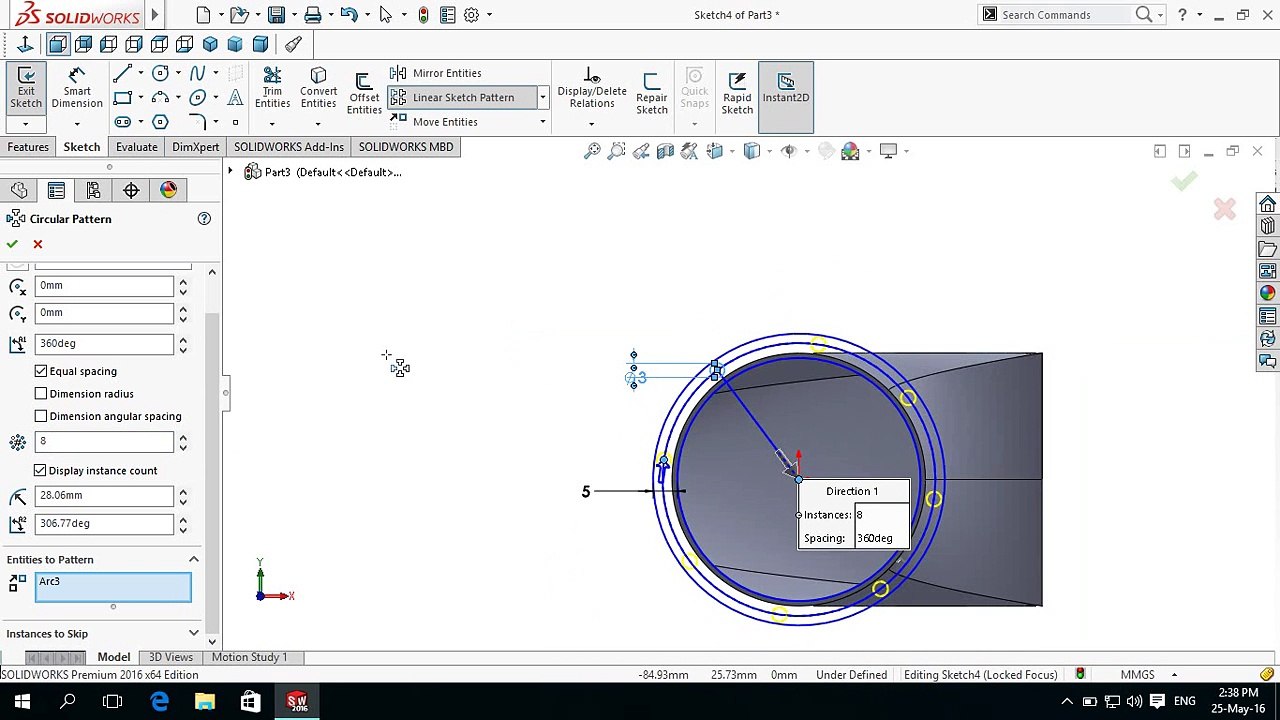This screenshot has height=720, width=1280.
Task: Select the Text sketch tool
Action: click(x=235, y=98)
